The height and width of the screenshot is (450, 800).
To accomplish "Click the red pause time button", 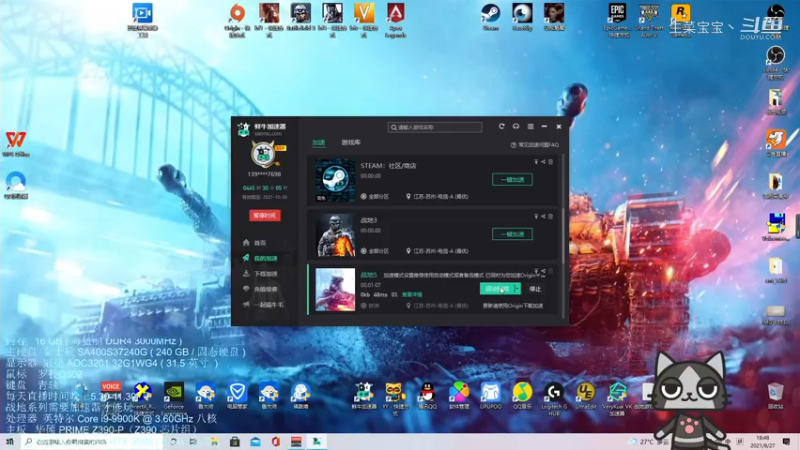I will 265,215.
